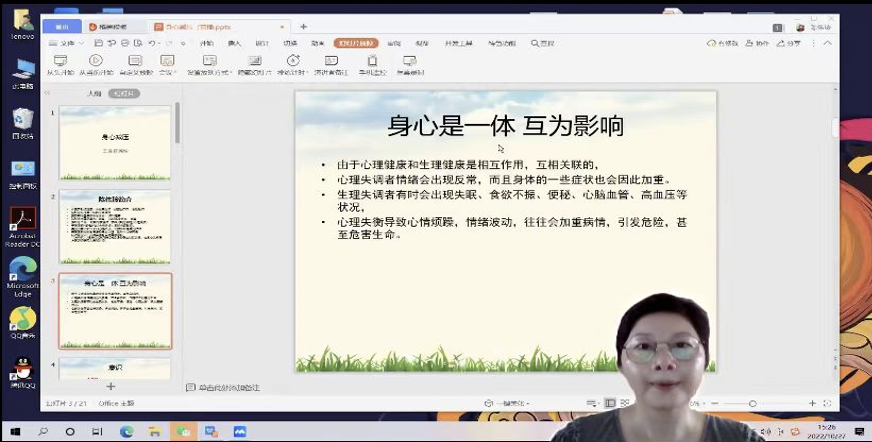Expand the 文件 menu dropdown
Image resolution: width=872 pixels, height=442 pixels.
67,43
